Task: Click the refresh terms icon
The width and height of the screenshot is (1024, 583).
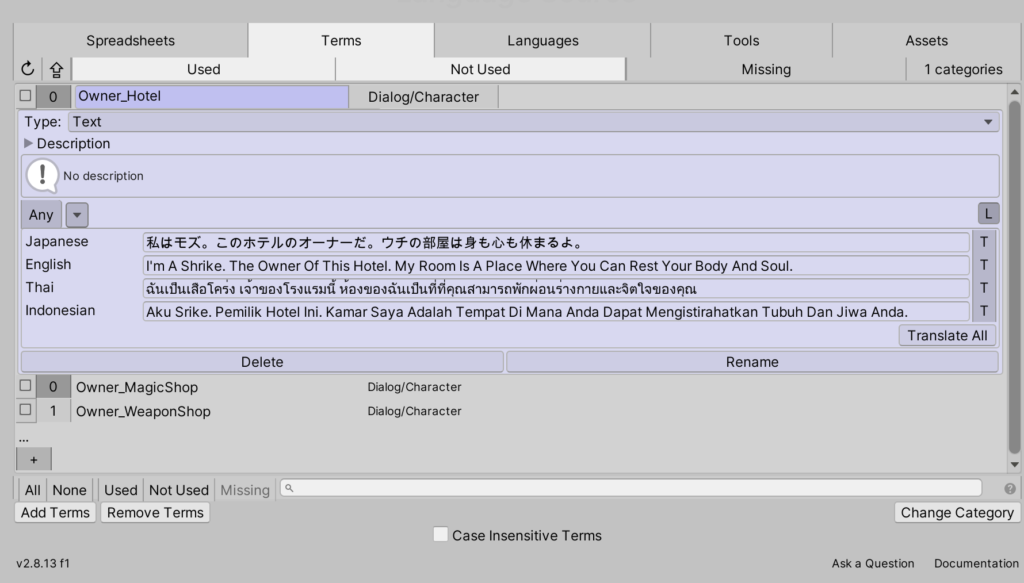Action: coord(28,69)
